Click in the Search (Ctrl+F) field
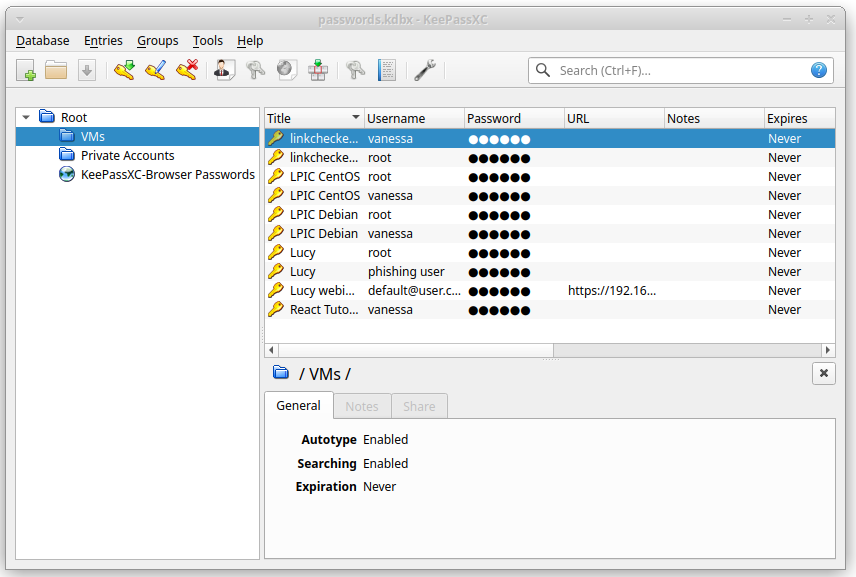The image size is (856, 577). pyautogui.click(x=682, y=70)
